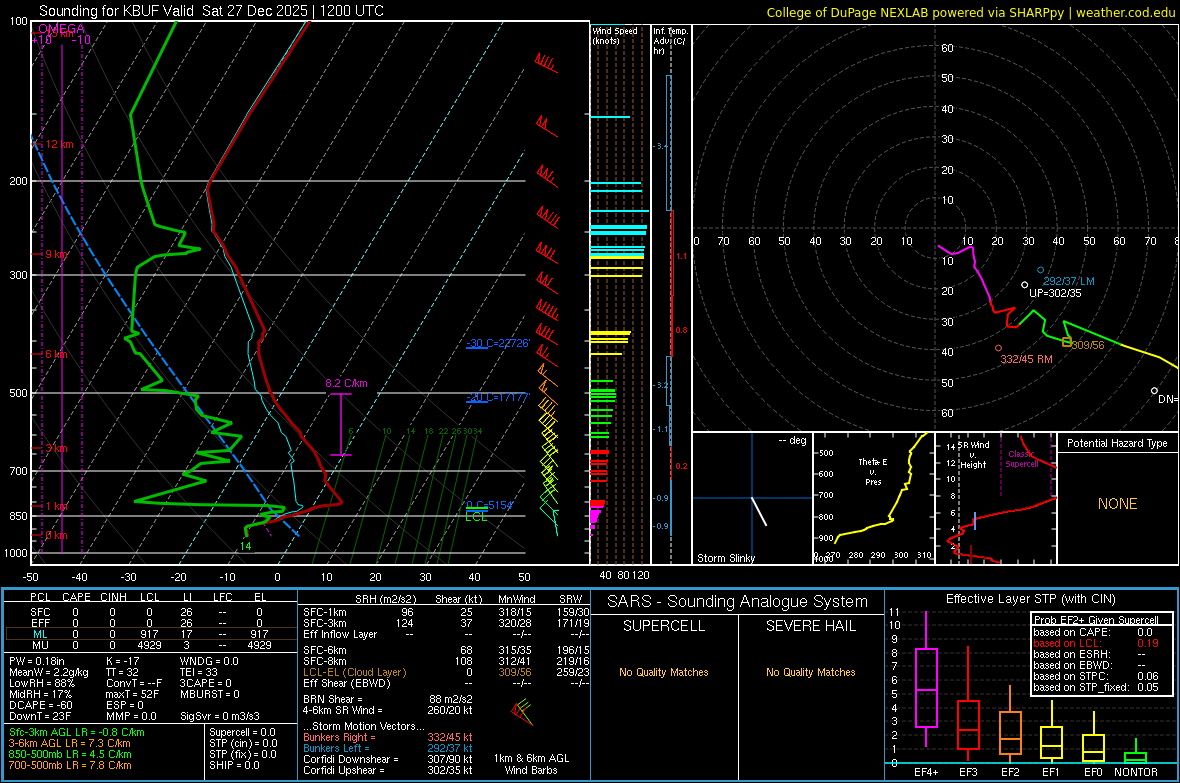Screen dimensions: 1180x783
Task: Select the highlighted ML parcel row
Action: pyautogui.click(x=150, y=634)
